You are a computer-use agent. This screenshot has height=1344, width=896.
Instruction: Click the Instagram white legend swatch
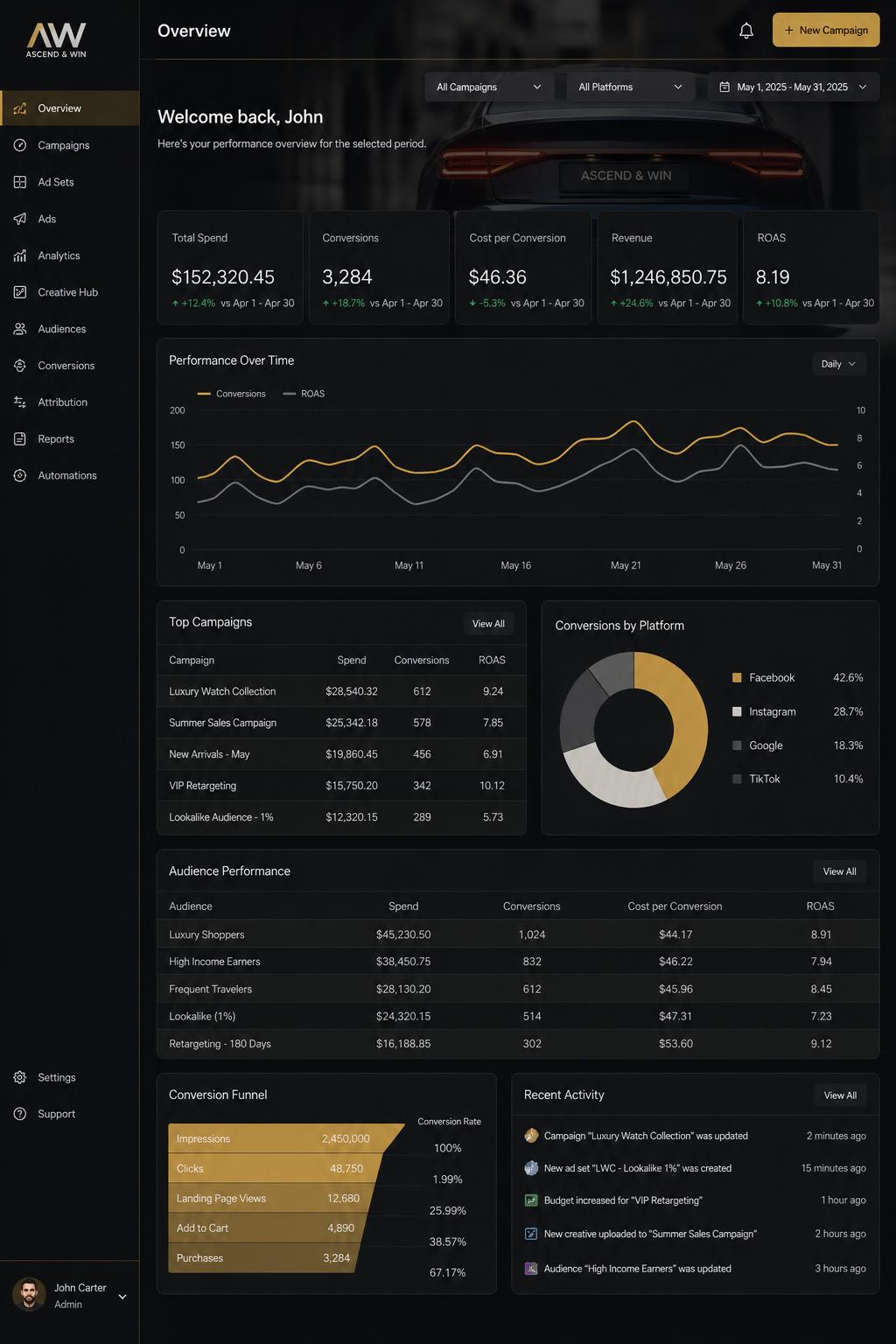[737, 712]
